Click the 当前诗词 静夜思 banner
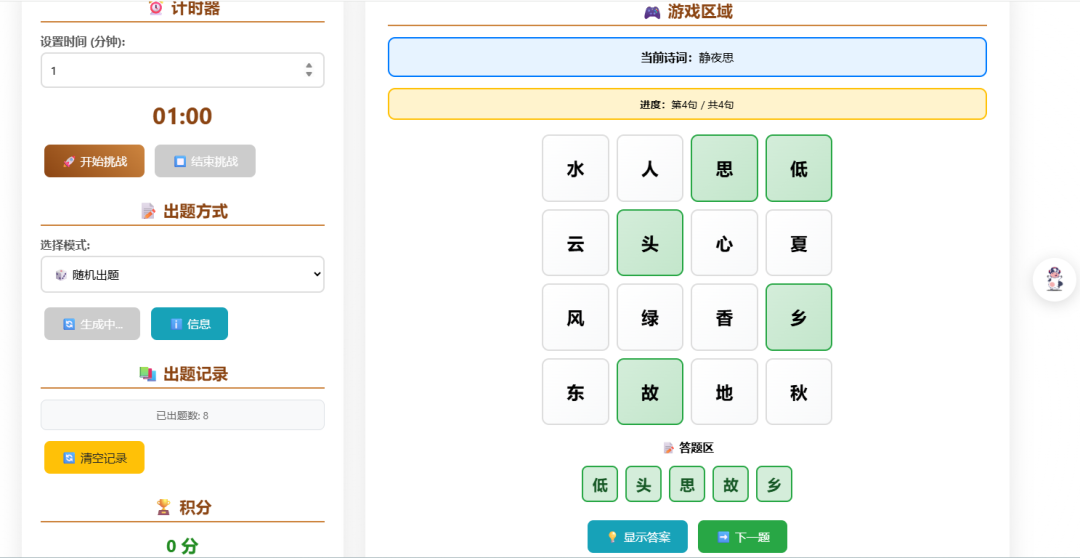Viewport: 1080px width, 558px height. (687, 57)
